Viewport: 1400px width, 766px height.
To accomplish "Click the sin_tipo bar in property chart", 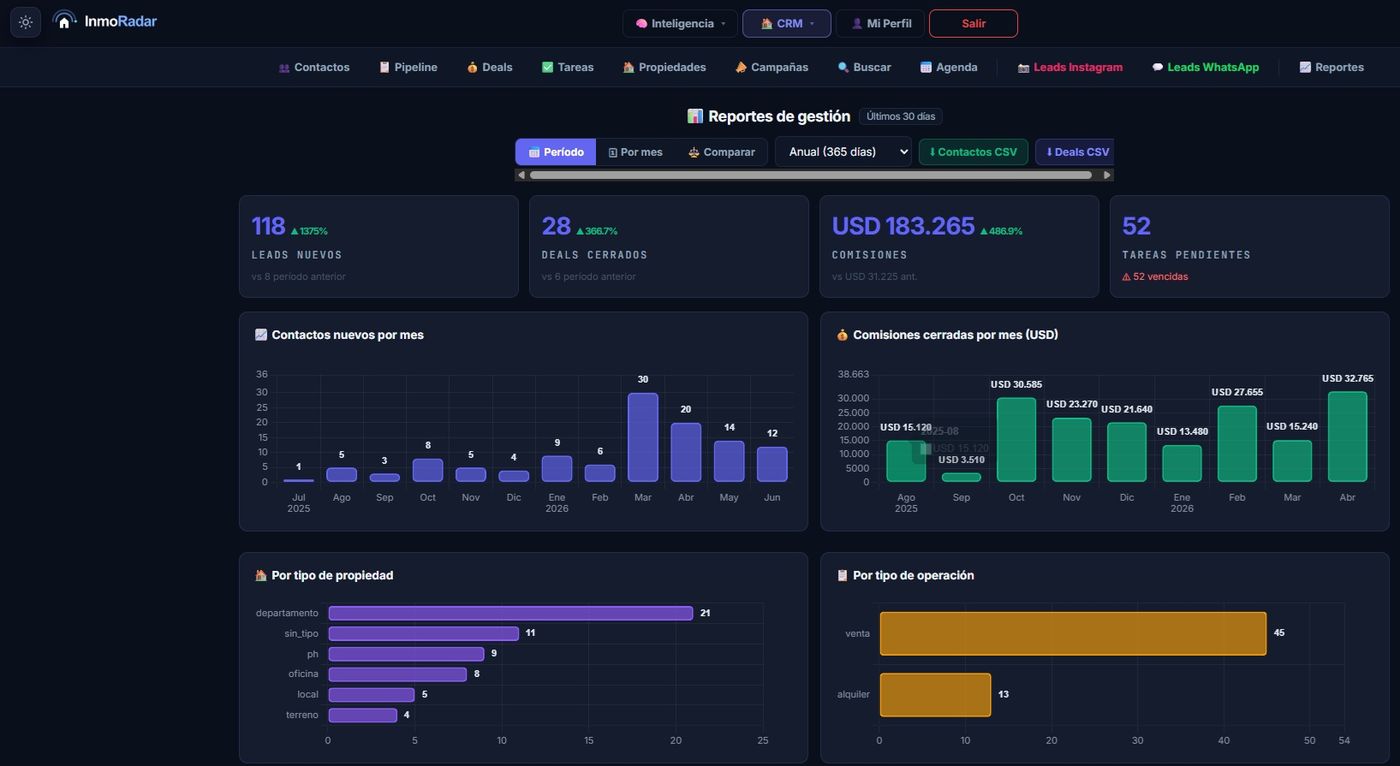I will (x=424, y=633).
